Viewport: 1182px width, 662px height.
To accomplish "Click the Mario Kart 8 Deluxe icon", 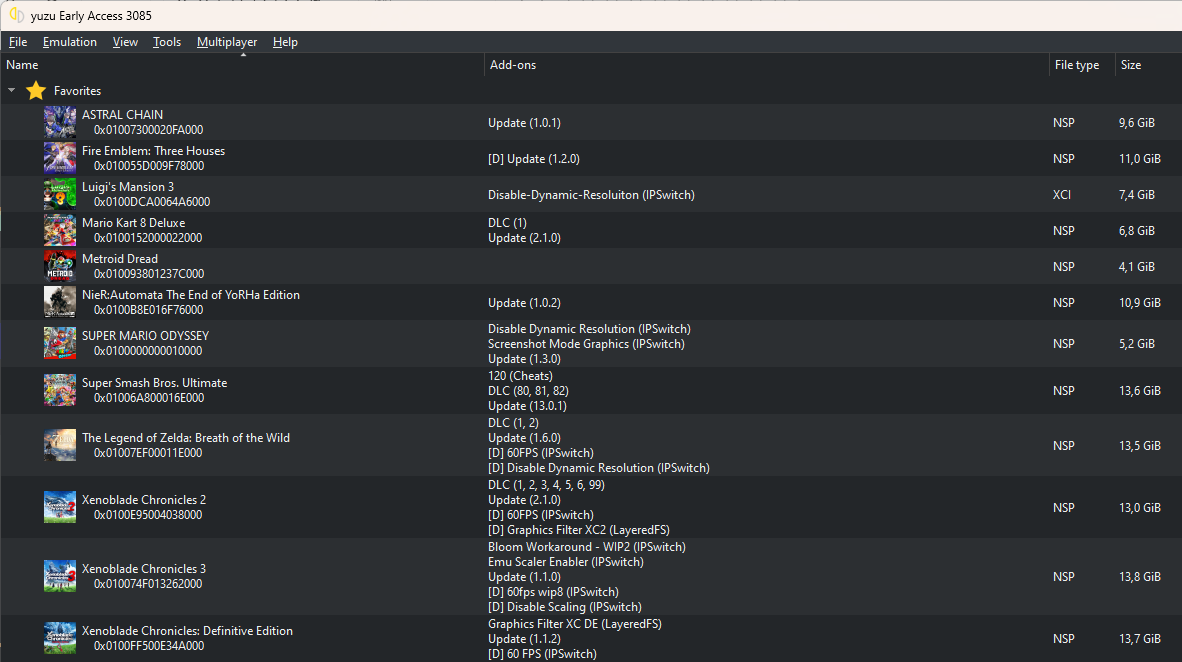I will point(60,230).
